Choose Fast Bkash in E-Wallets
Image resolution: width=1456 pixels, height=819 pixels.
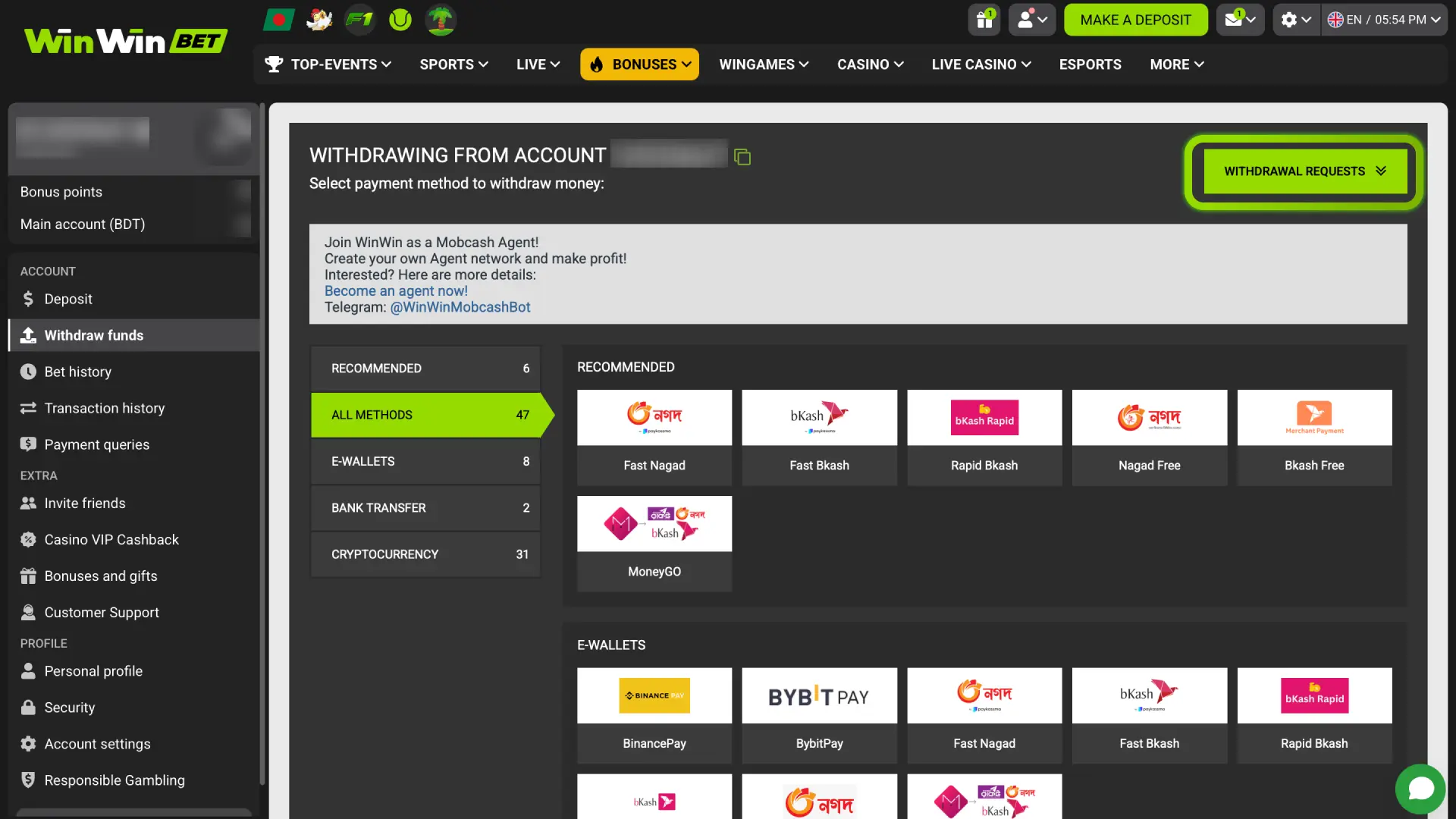tap(1149, 716)
